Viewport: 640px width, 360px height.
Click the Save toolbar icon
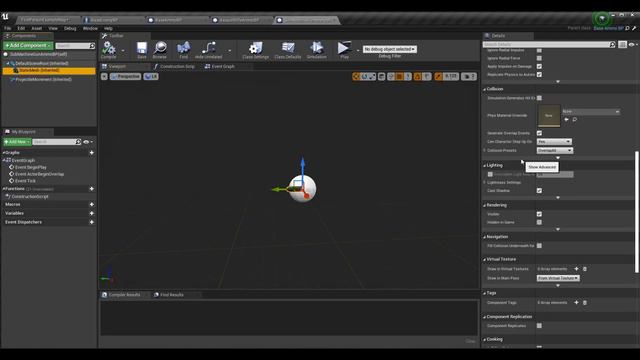tap(142, 48)
